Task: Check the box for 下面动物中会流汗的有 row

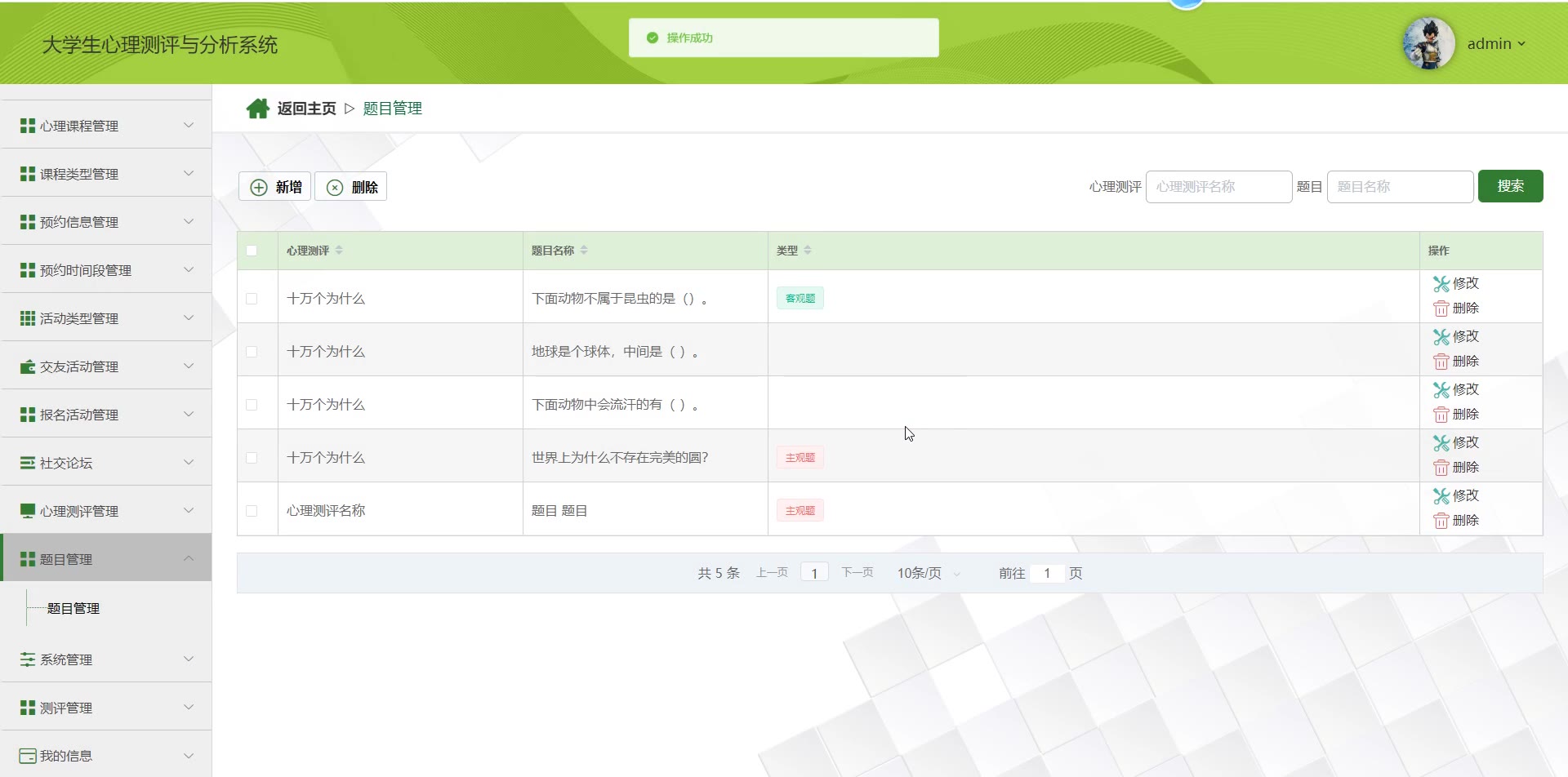Action: [x=252, y=405]
